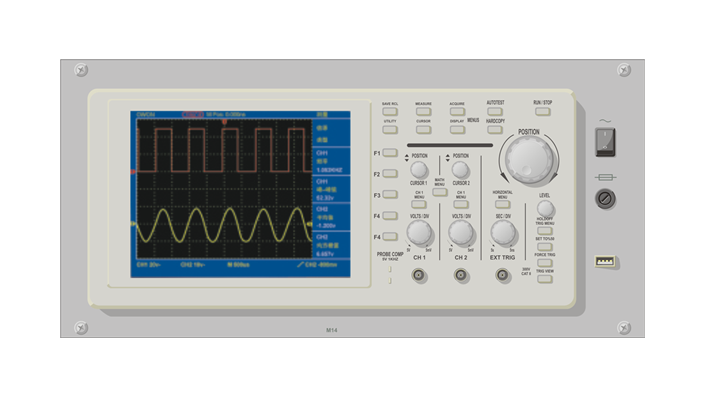Image resolution: width=705 pixels, height=398 pixels.
Task: Click the SEC/DIV timebase knob
Action: [x=503, y=233]
